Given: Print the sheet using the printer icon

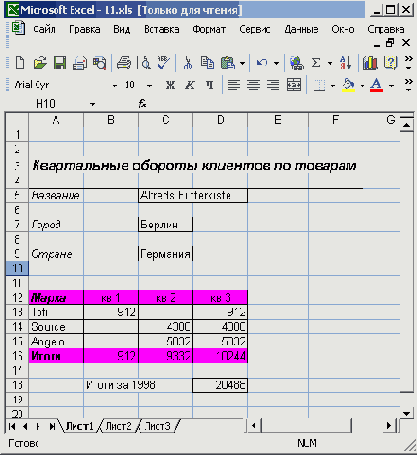Looking at the screenshot, I should click(124, 63).
